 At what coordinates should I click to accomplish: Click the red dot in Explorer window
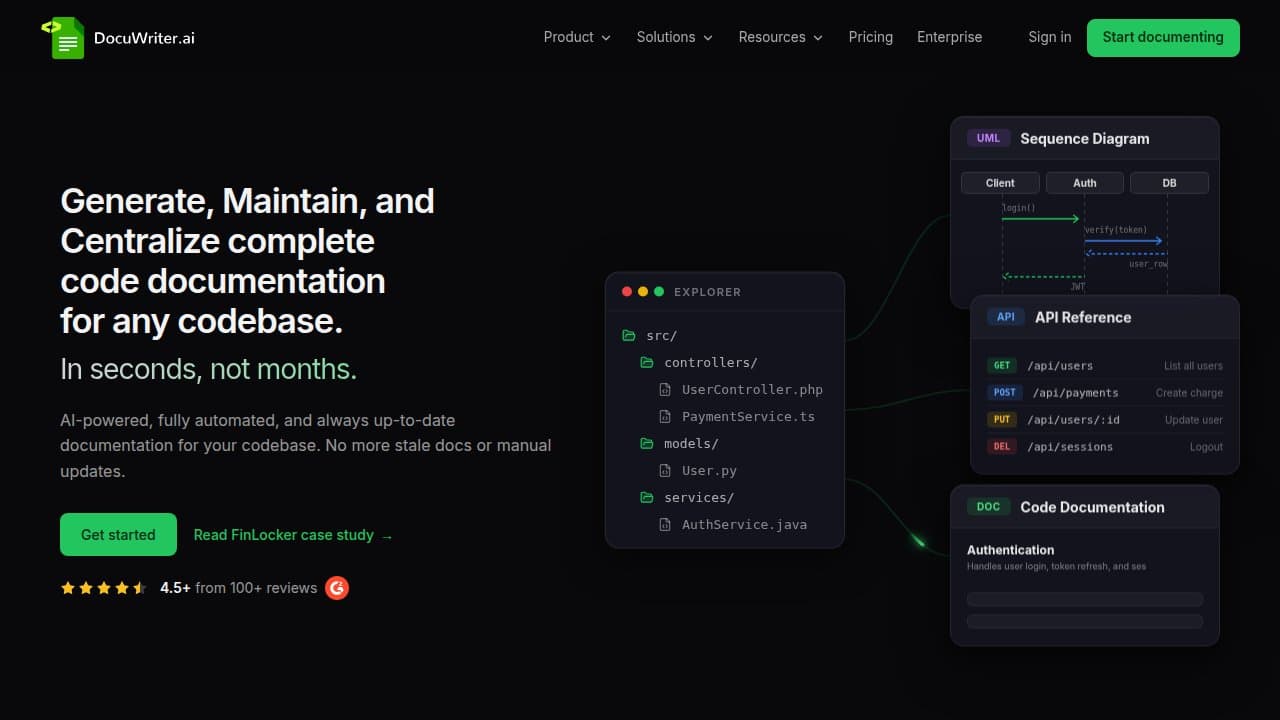pos(627,292)
